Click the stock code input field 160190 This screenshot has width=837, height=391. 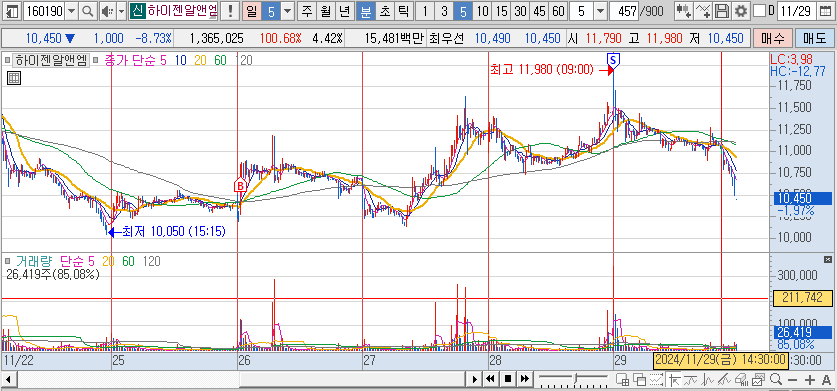click(x=45, y=11)
